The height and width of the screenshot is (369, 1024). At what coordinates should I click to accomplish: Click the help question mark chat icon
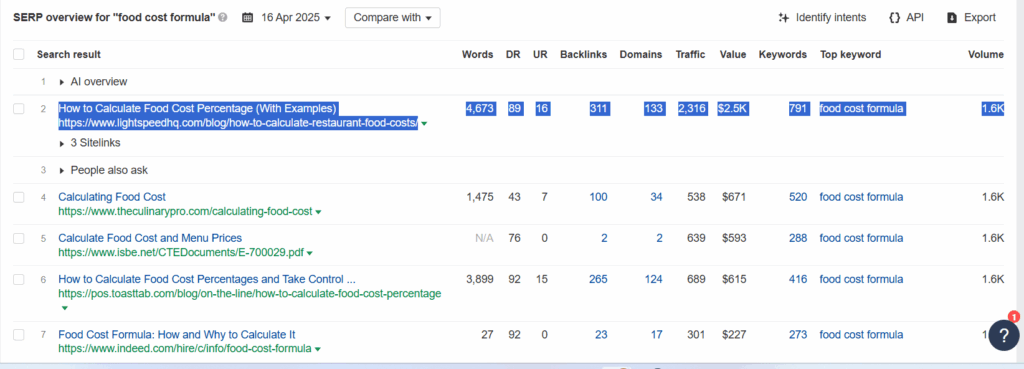1003,335
